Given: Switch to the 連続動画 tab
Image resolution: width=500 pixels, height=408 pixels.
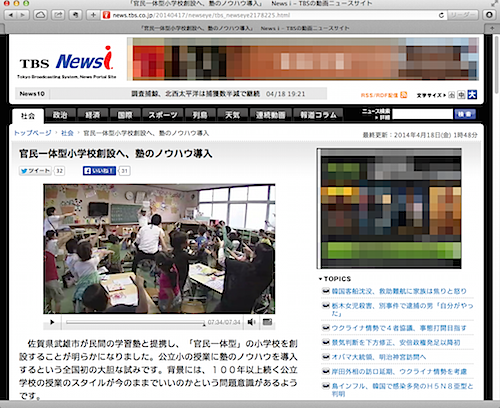Looking at the screenshot, I should [270, 115].
